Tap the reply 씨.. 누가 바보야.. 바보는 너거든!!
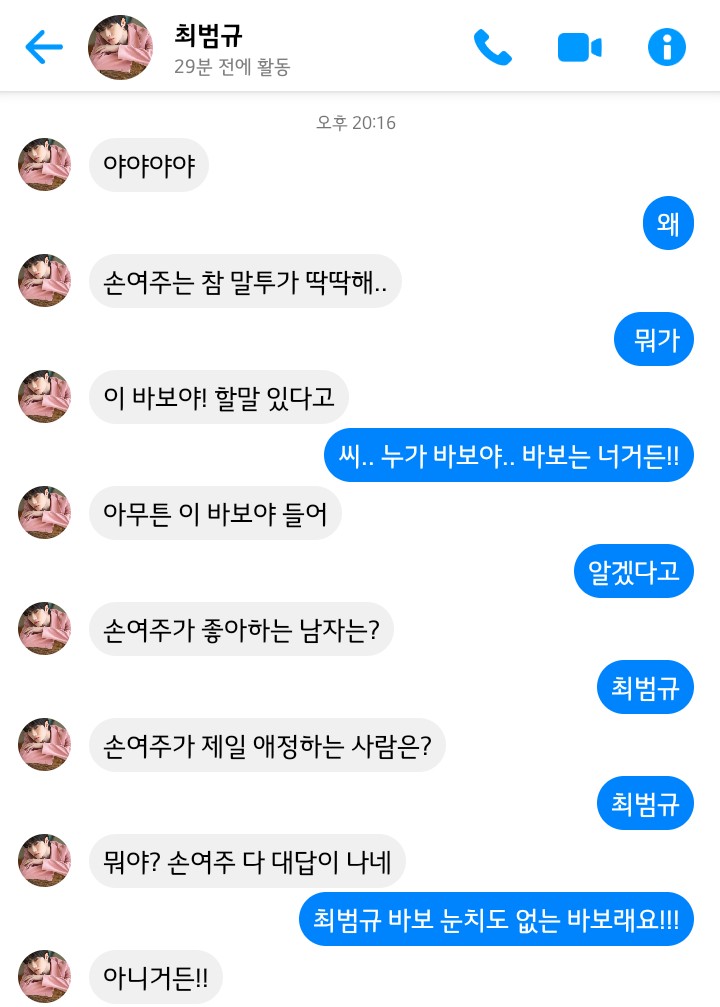This screenshot has height=1007, width=720. [x=509, y=455]
